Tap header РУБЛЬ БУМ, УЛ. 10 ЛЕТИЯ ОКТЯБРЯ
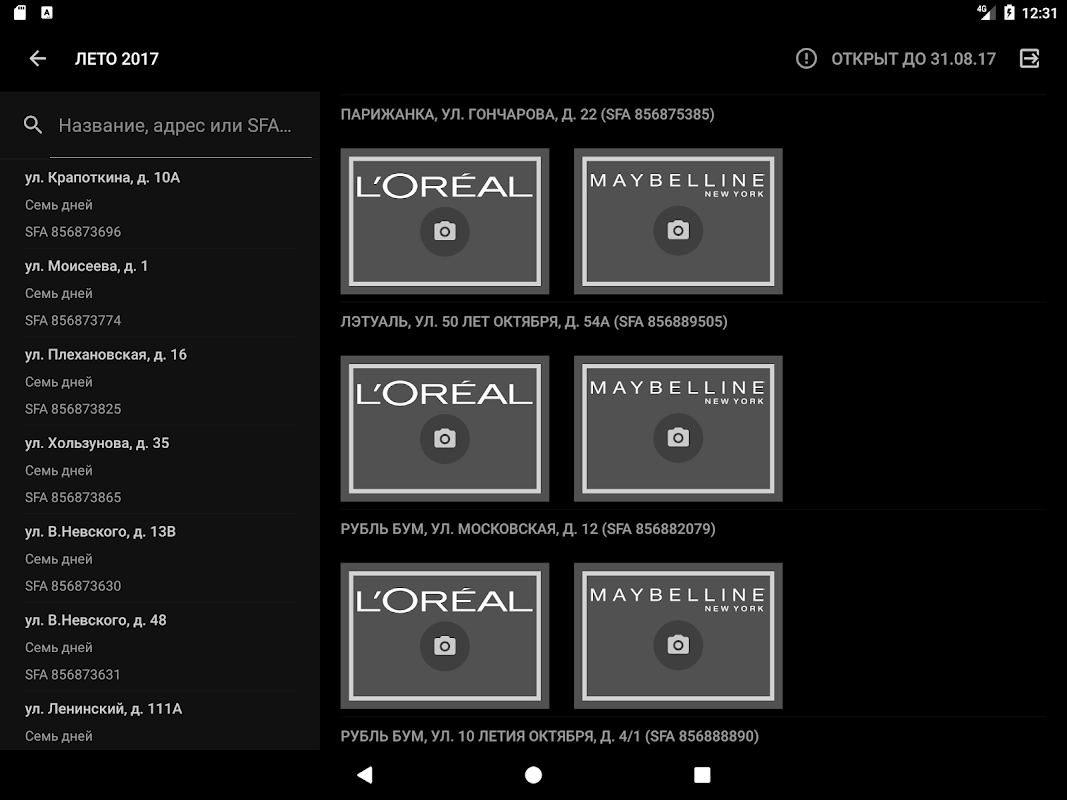The image size is (1067, 800). coord(549,736)
